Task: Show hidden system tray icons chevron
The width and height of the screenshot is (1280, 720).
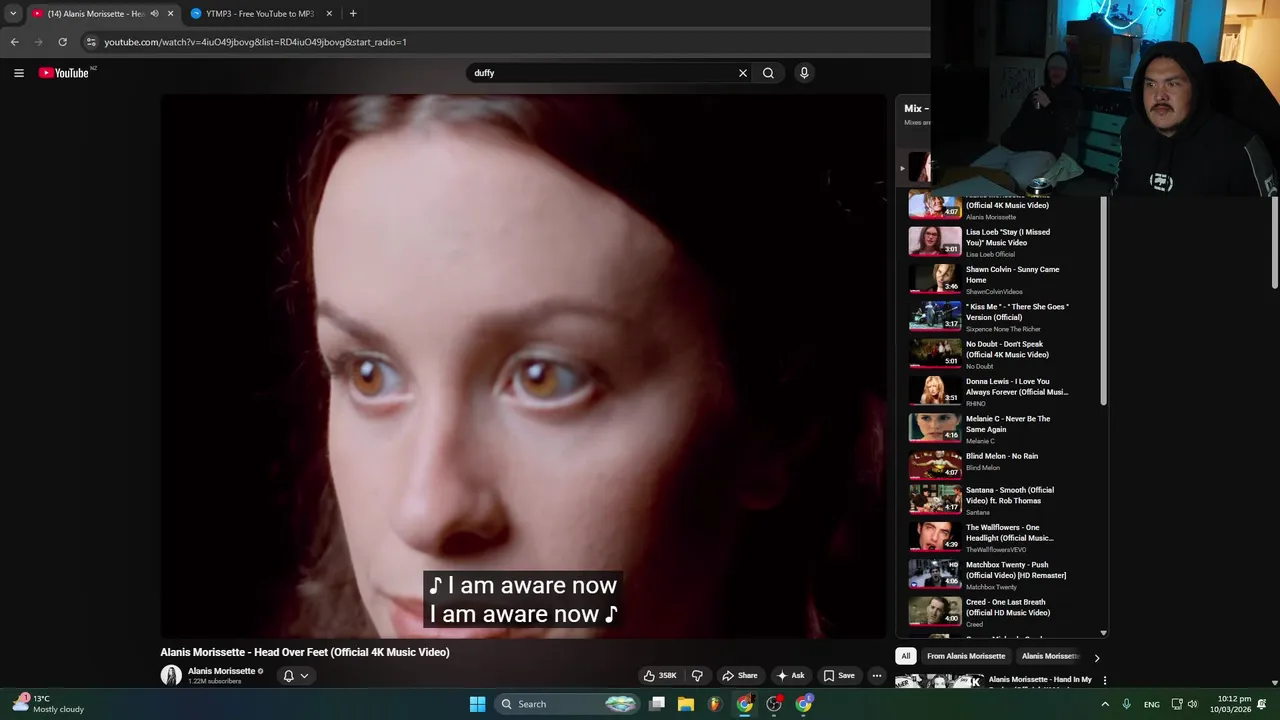Action: (1105, 704)
